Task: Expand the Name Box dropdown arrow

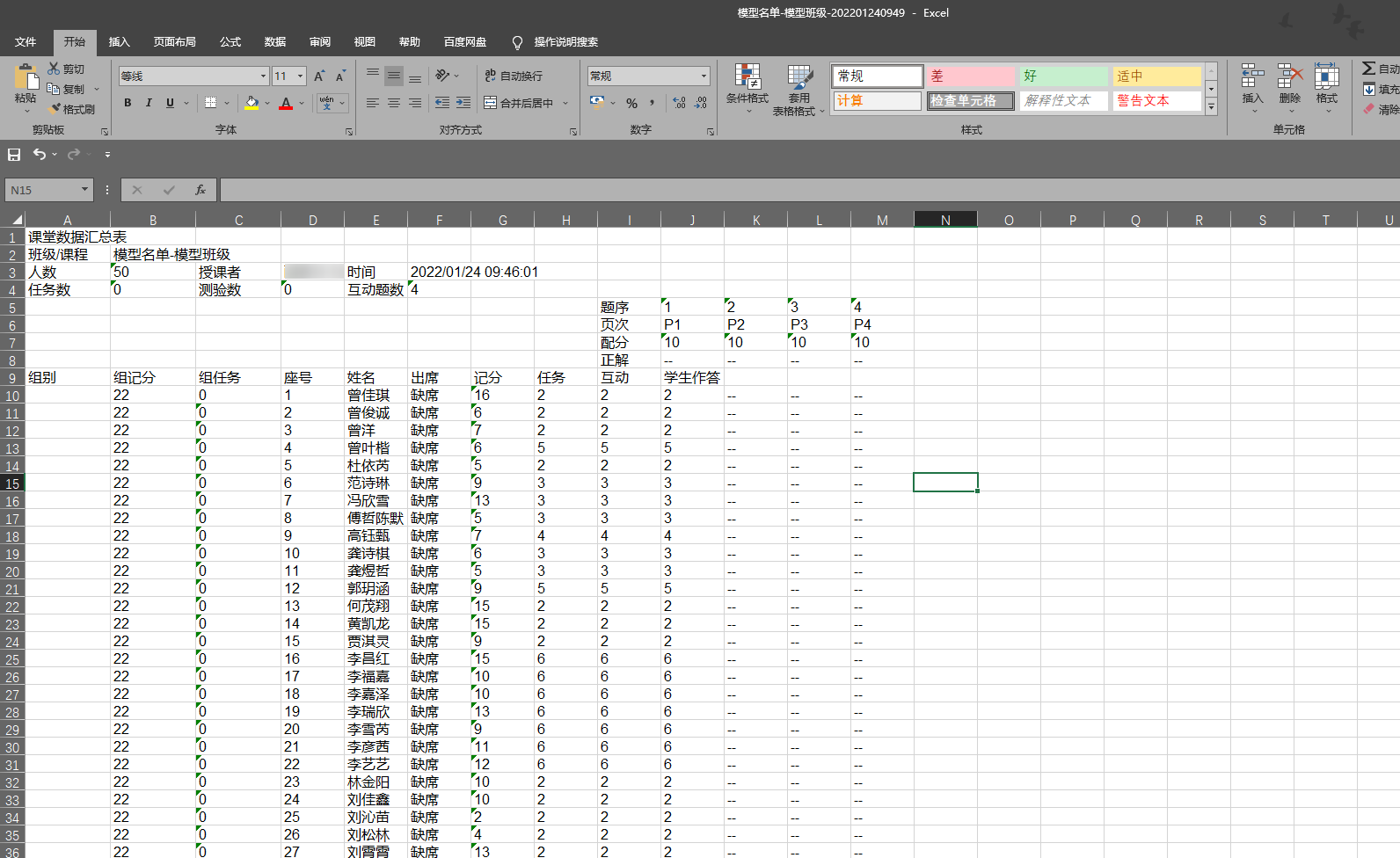Action: click(x=84, y=190)
